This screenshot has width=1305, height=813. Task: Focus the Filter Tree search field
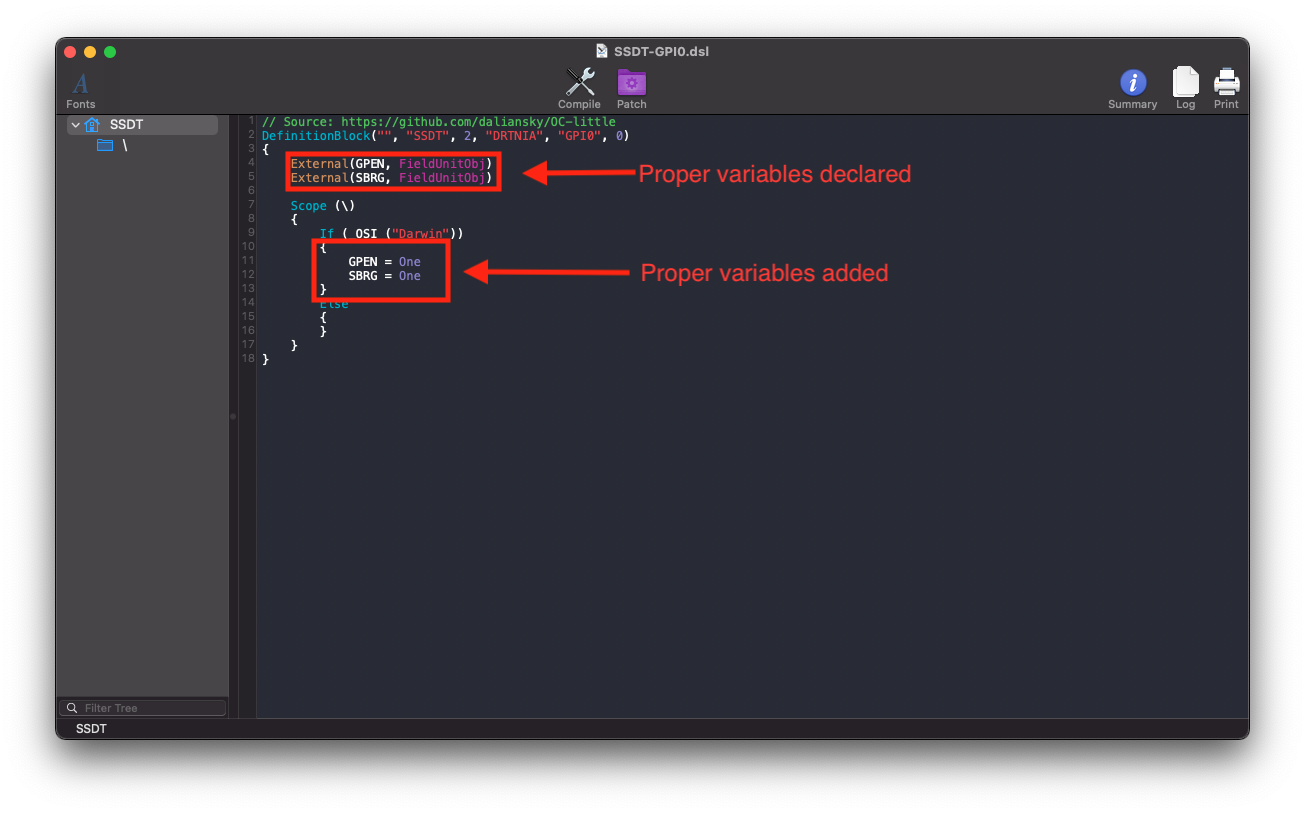pos(150,708)
